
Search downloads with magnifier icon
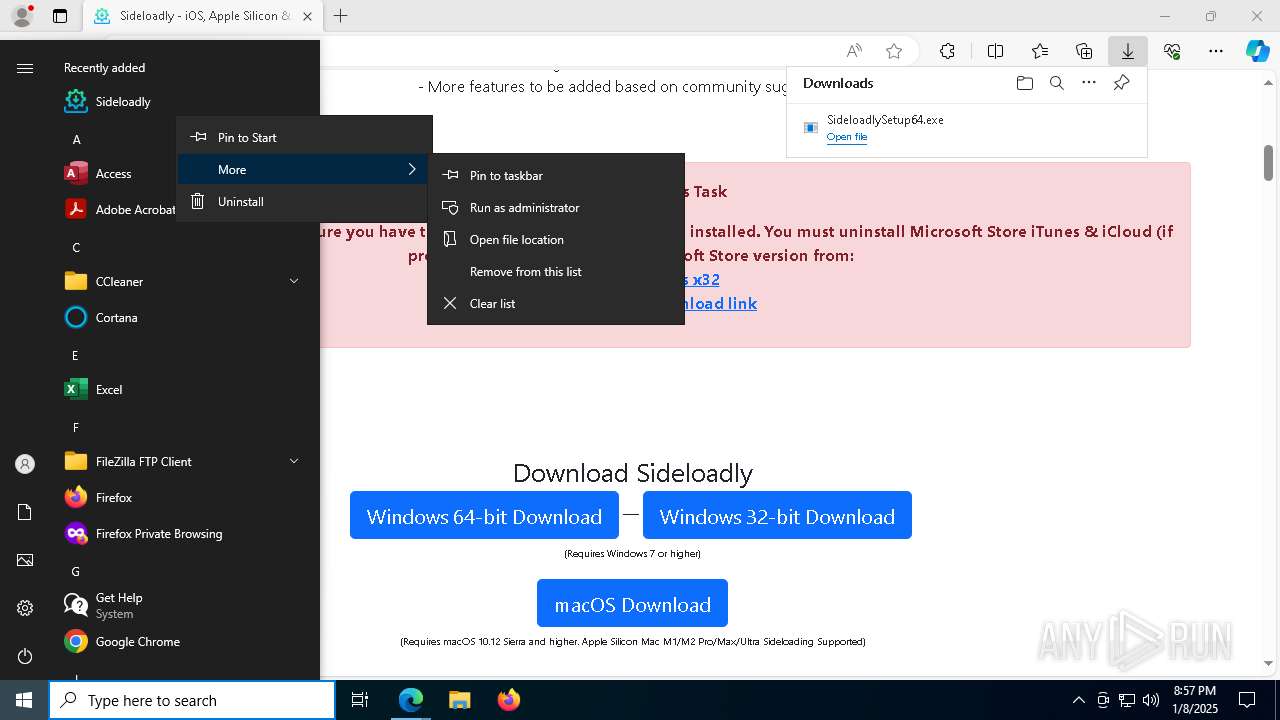[x=1056, y=83]
